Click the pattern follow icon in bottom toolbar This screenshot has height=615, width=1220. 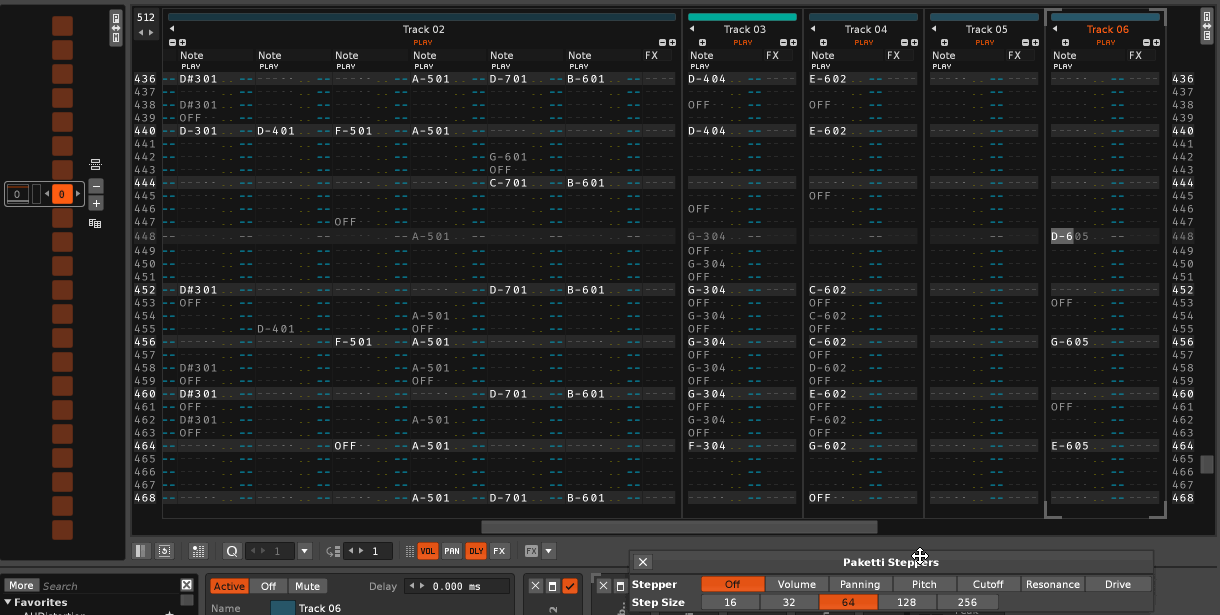(165, 551)
